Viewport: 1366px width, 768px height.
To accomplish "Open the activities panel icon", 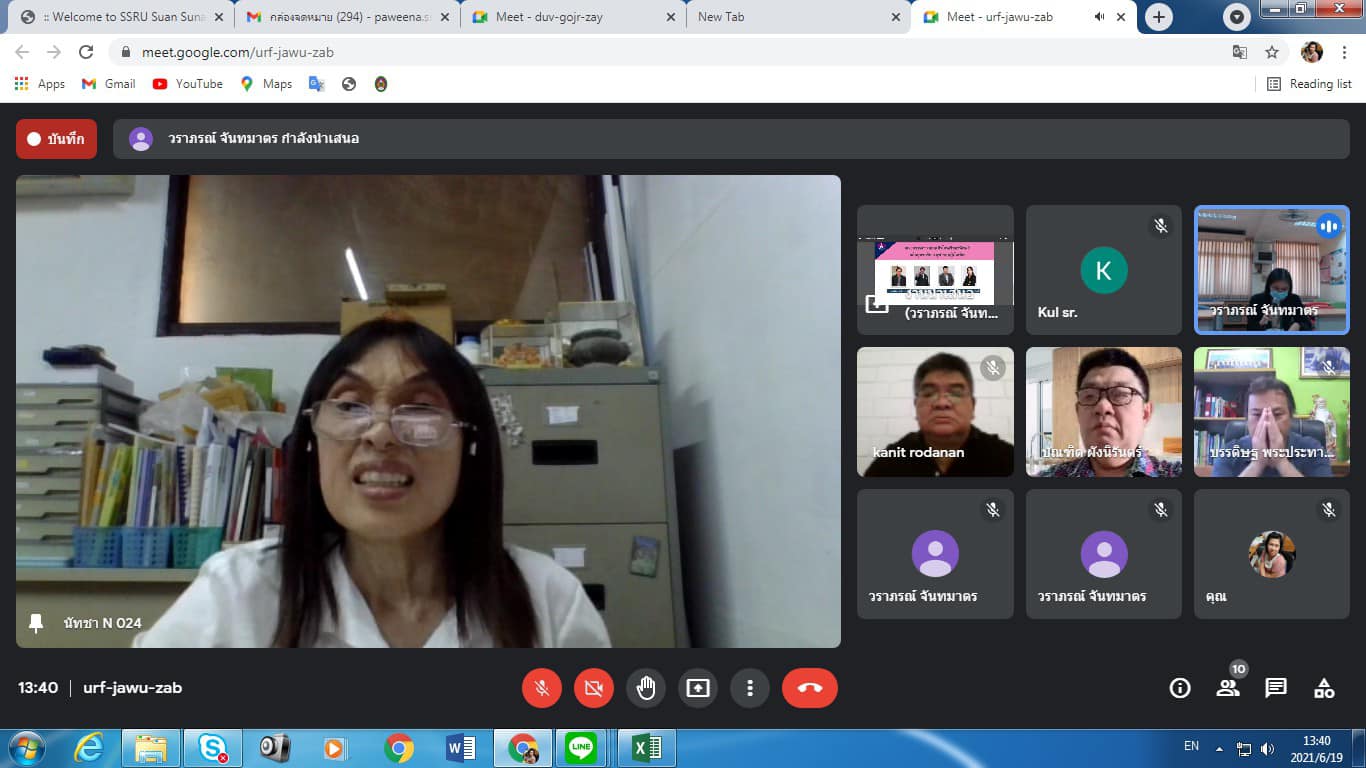I will coord(1324,688).
